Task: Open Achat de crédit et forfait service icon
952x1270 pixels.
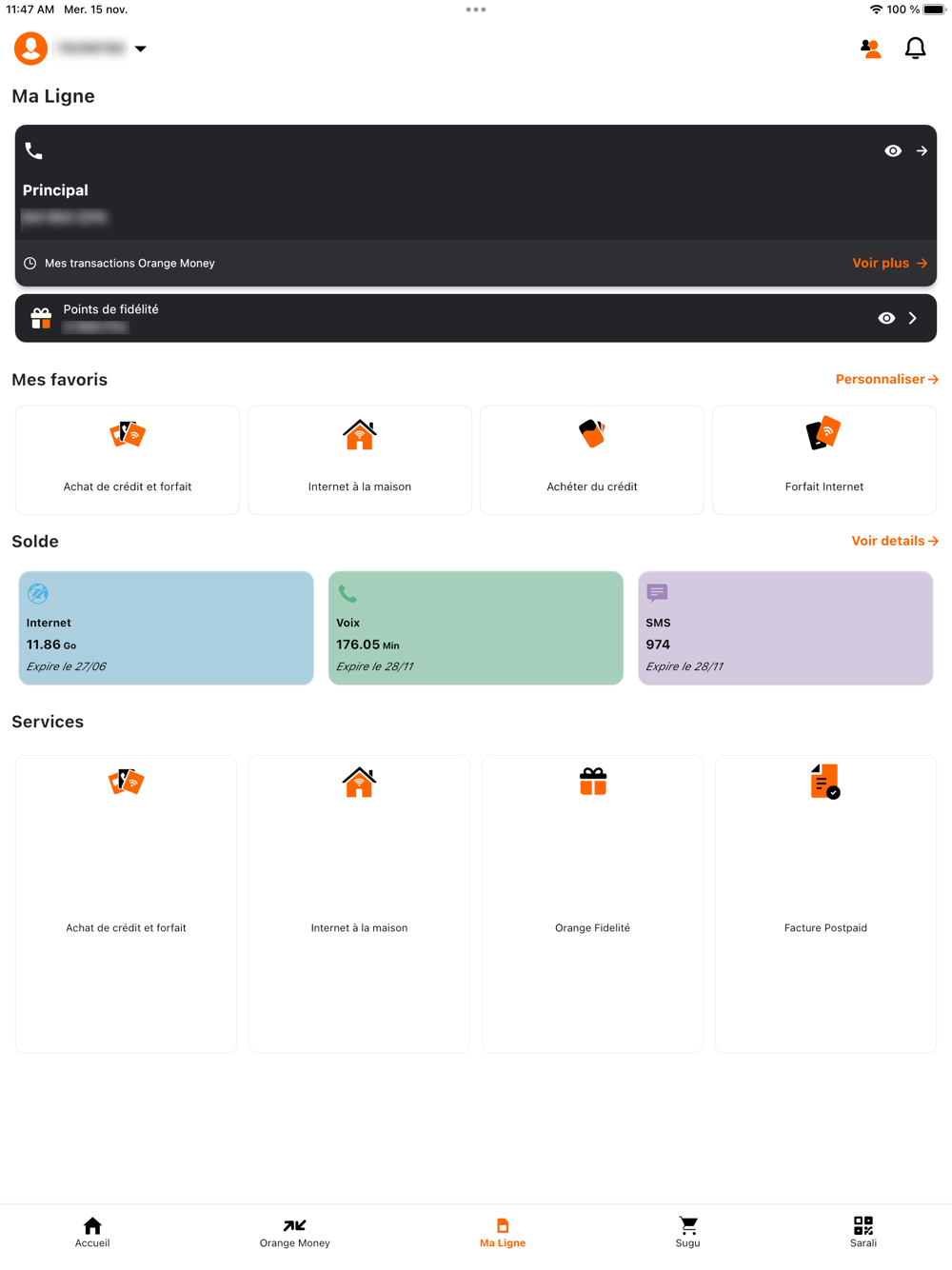Action: click(x=126, y=782)
